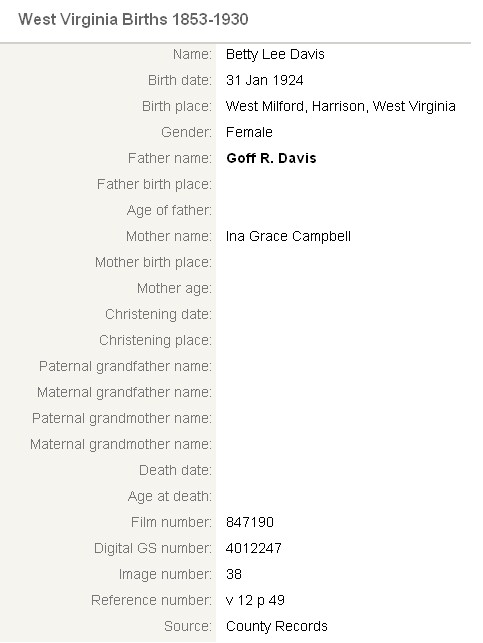Click film number 847190

point(250,522)
